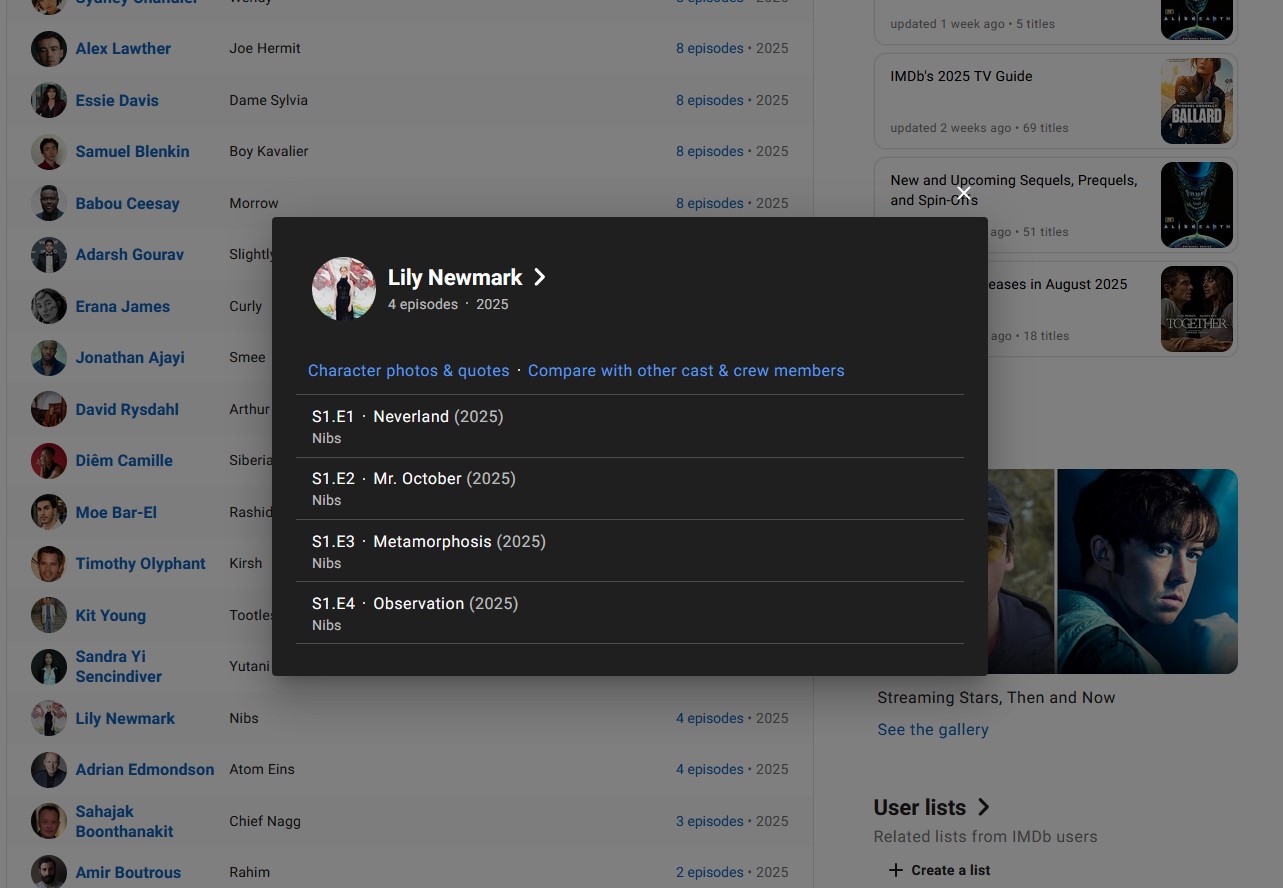Click Streaming Stars, Then and Now title
This screenshot has width=1283, height=888.
(996, 698)
